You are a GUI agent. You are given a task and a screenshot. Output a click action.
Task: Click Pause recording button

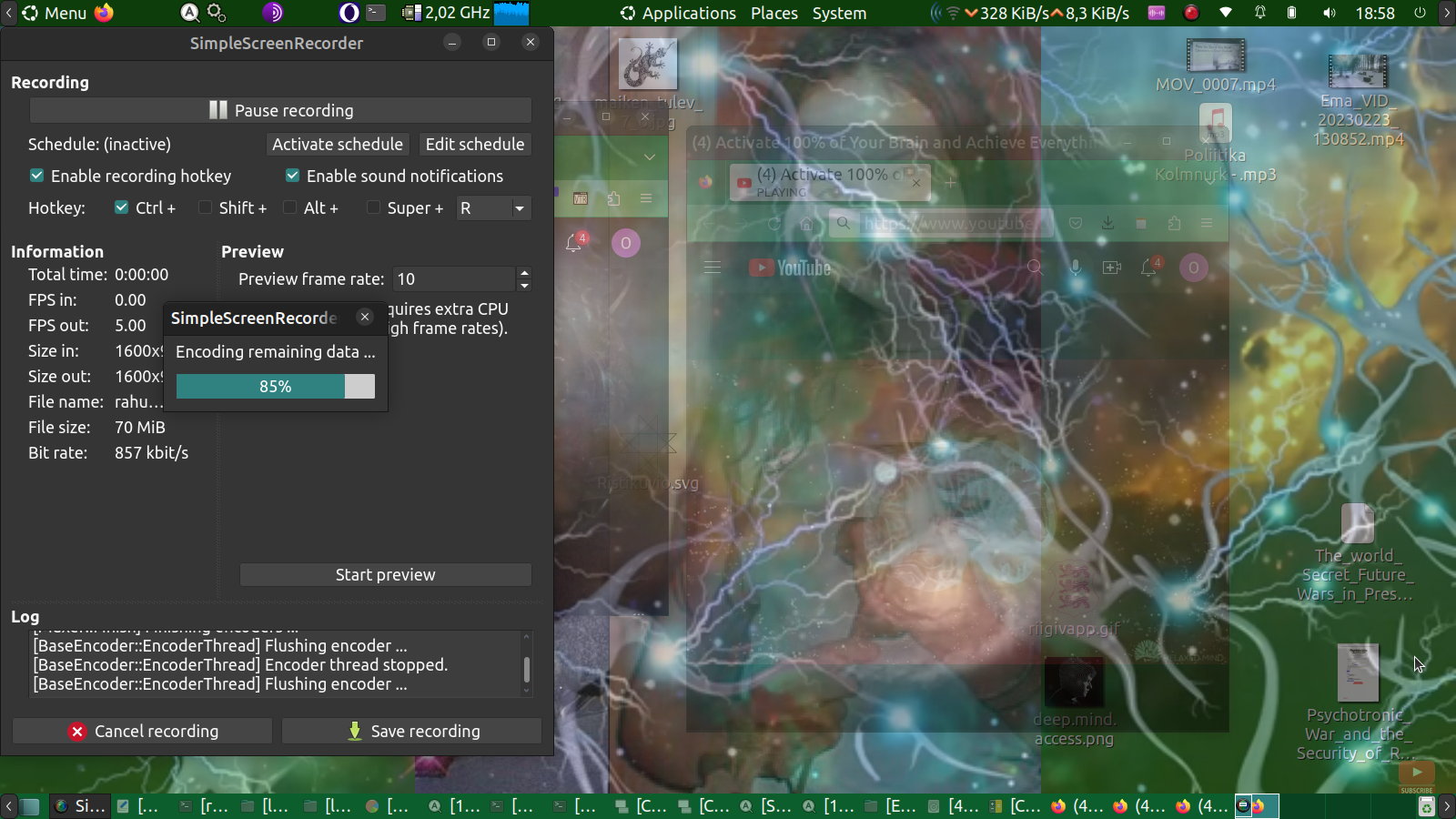281,110
